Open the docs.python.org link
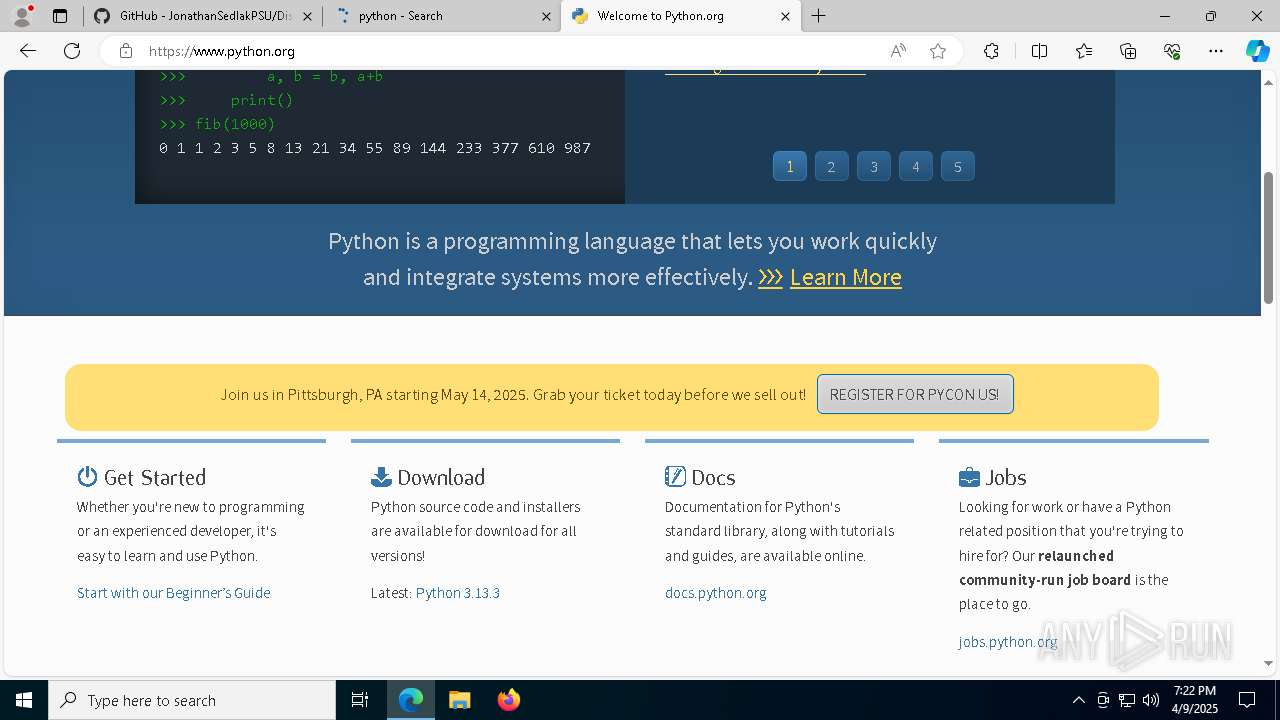Image resolution: width=1280 pixels, height=720 pixels. point(716,593)
